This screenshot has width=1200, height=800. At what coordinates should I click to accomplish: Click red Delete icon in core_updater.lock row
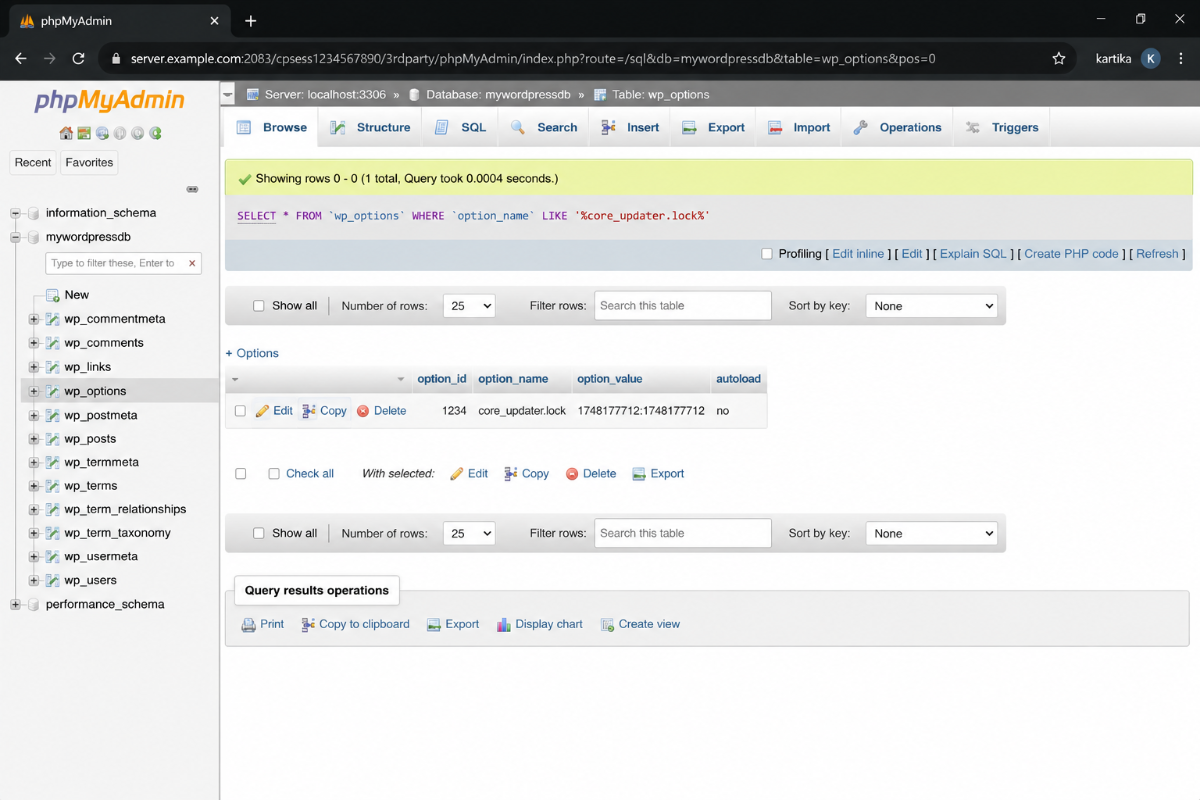click(x=363, y=411)
